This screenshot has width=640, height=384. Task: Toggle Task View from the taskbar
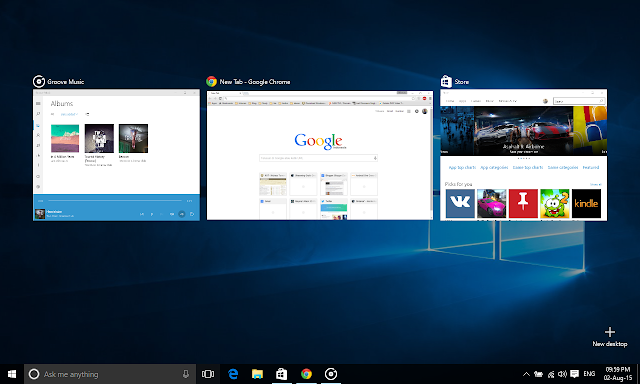tap(208, 374)
